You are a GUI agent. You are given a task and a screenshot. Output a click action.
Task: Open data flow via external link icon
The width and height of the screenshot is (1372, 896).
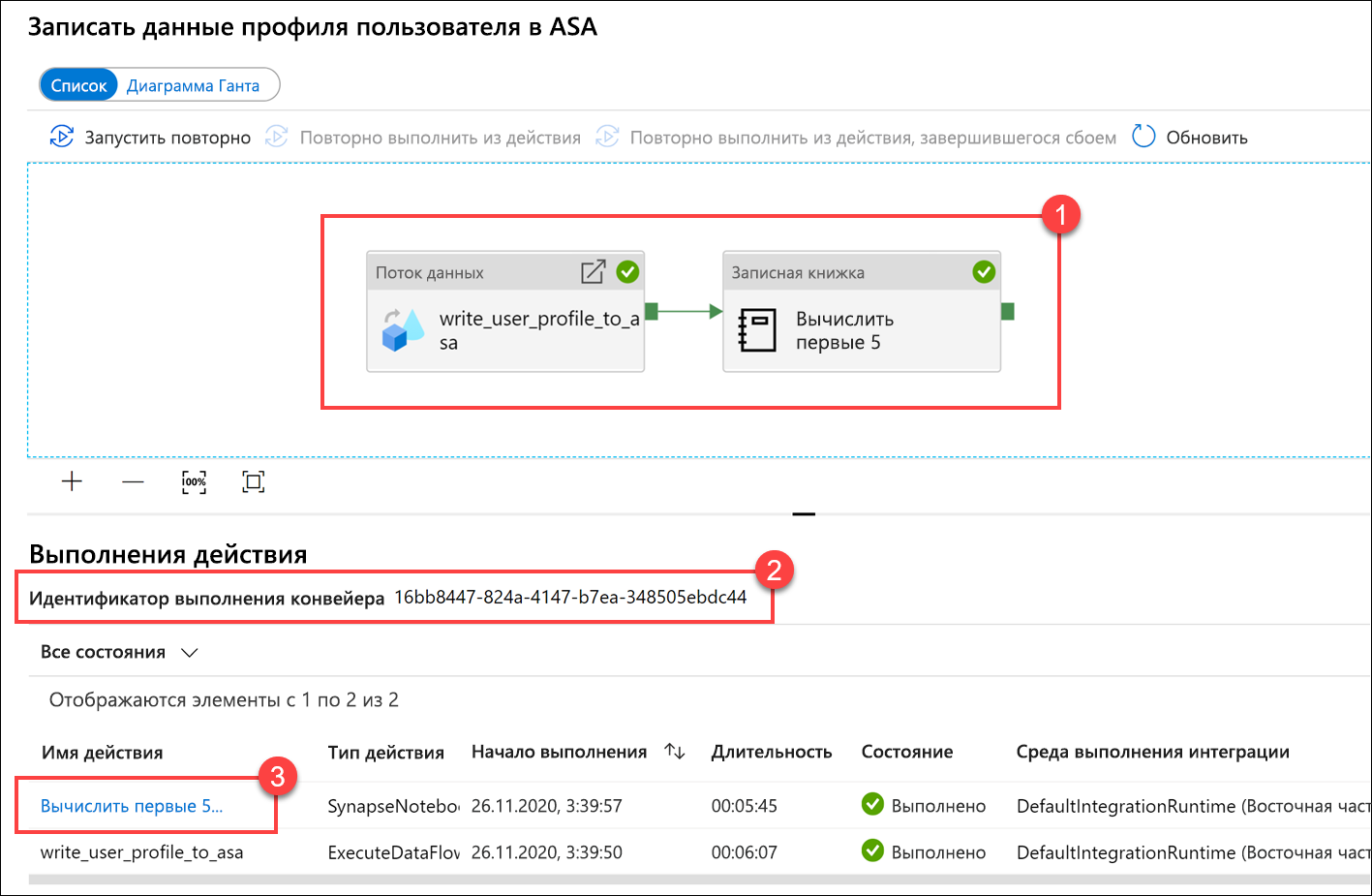593,272
